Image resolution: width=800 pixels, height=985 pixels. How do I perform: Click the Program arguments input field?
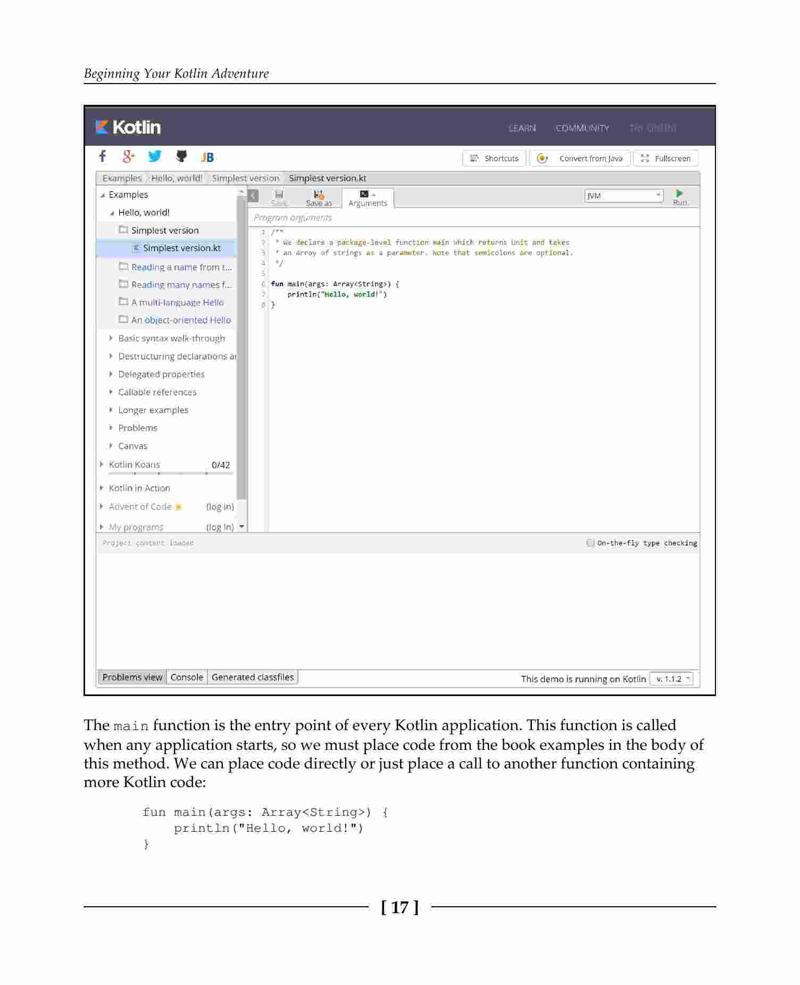click(x=474, y=217)
